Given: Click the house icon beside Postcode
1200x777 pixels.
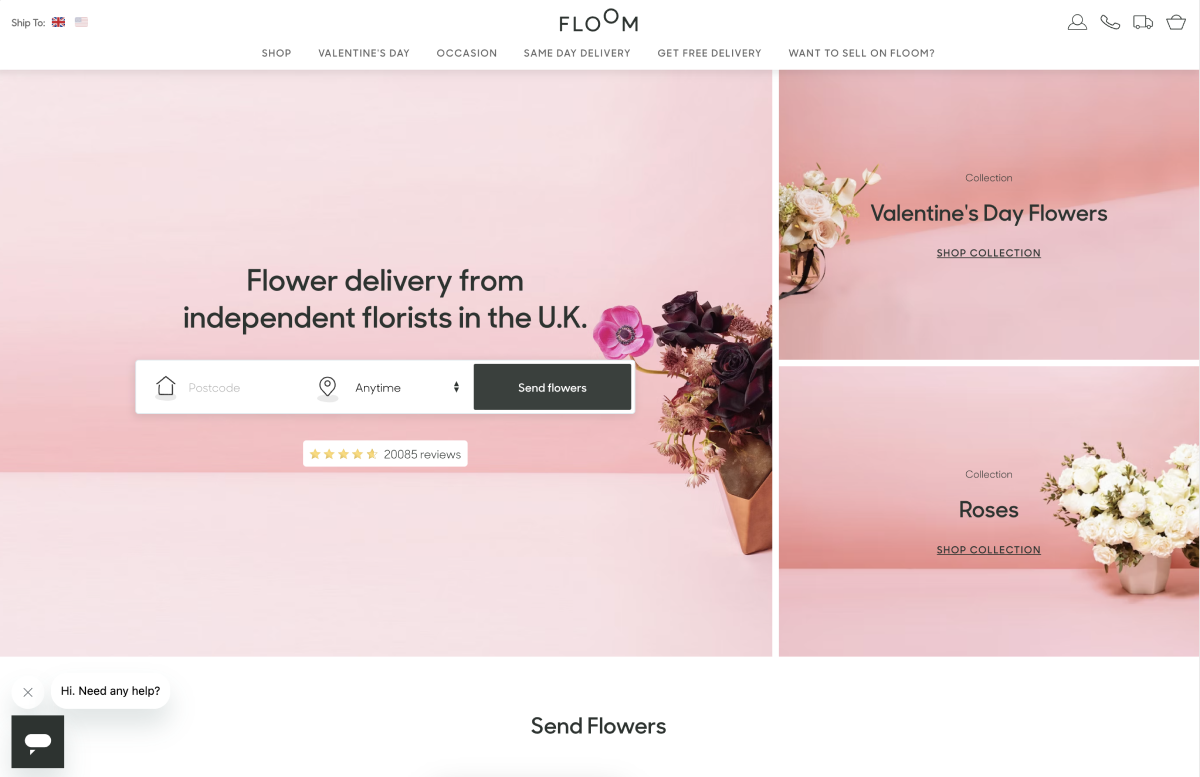Looking at the screenshot, I should [166, 387].
